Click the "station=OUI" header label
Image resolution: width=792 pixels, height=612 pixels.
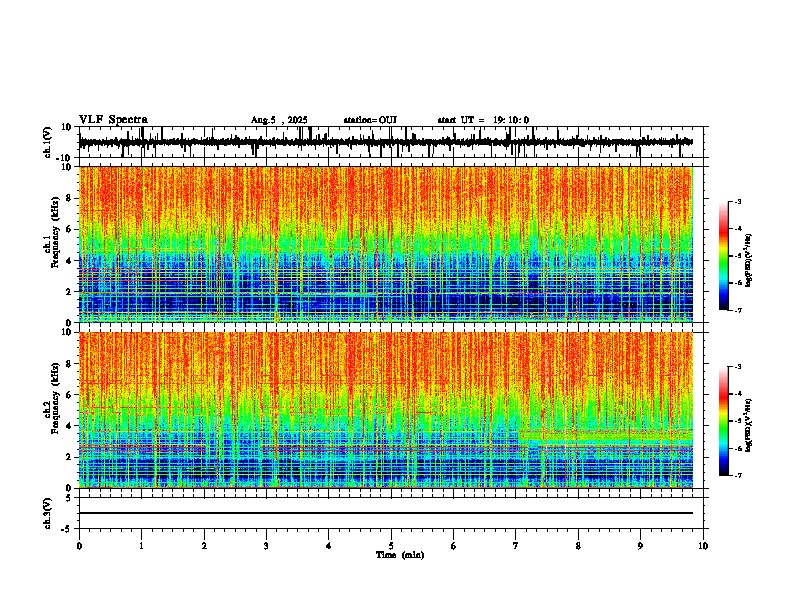point(370,120)
